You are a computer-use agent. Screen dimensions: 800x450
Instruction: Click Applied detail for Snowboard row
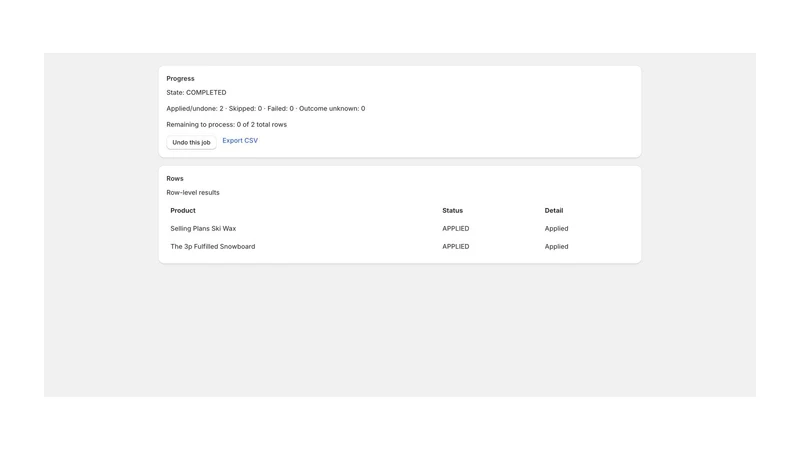[556, 246]
